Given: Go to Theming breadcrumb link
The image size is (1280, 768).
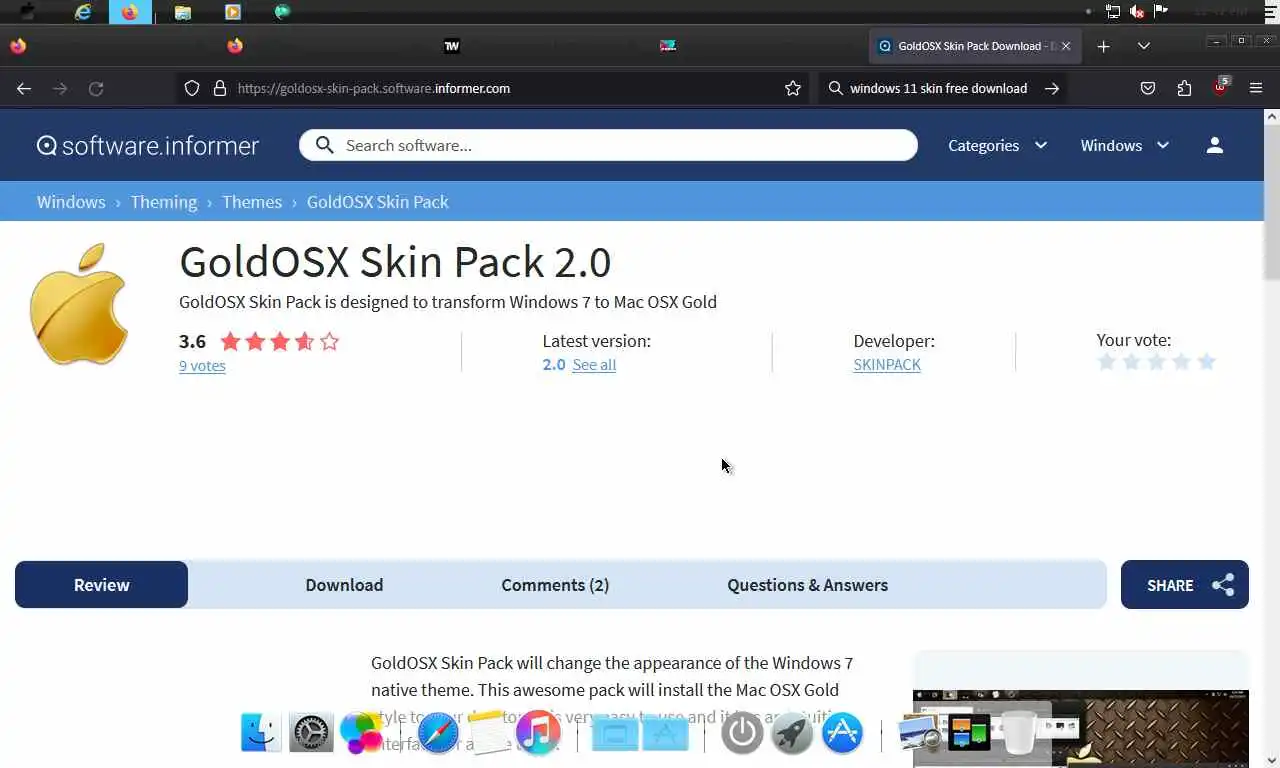Looking at the screenshot, I should pyautogui.click(x=164, y=202).
